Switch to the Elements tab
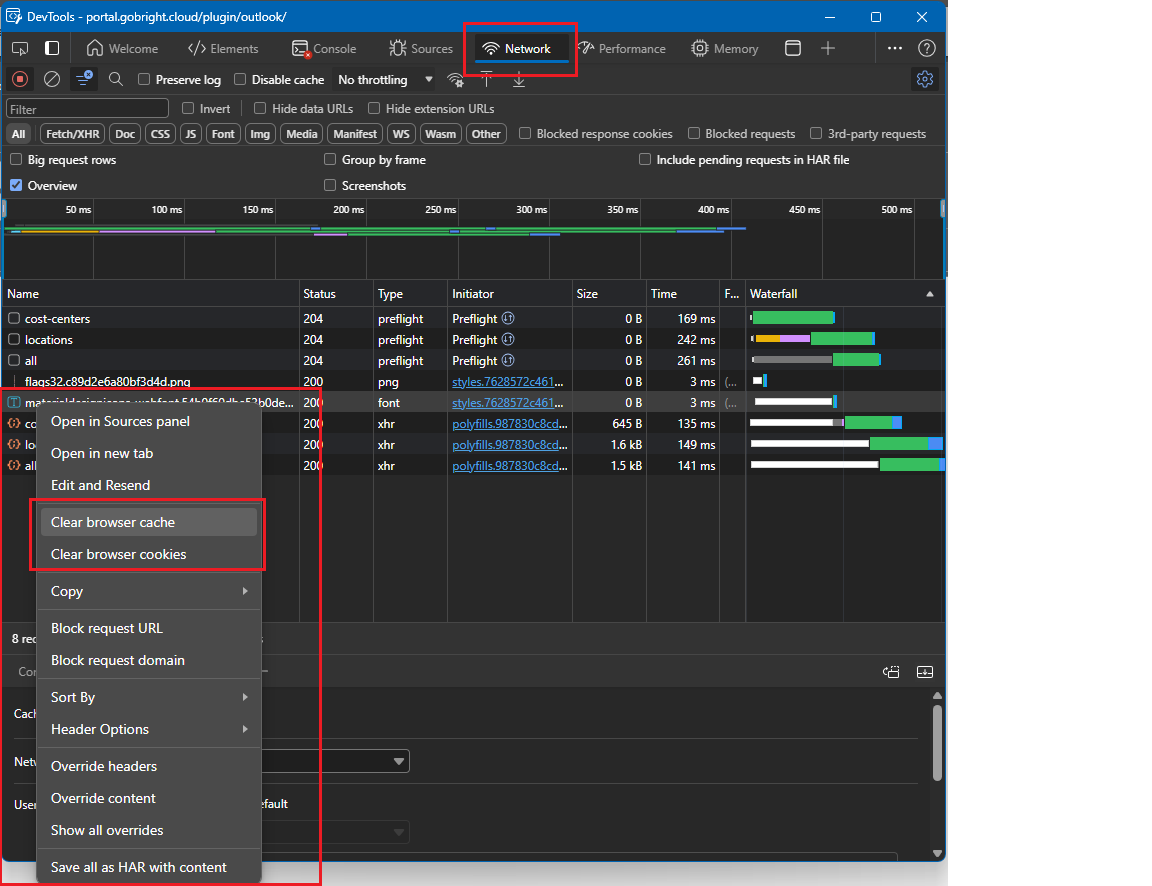Image resolution: width=1152 pixels, height=886 pixels. point(223,48)
